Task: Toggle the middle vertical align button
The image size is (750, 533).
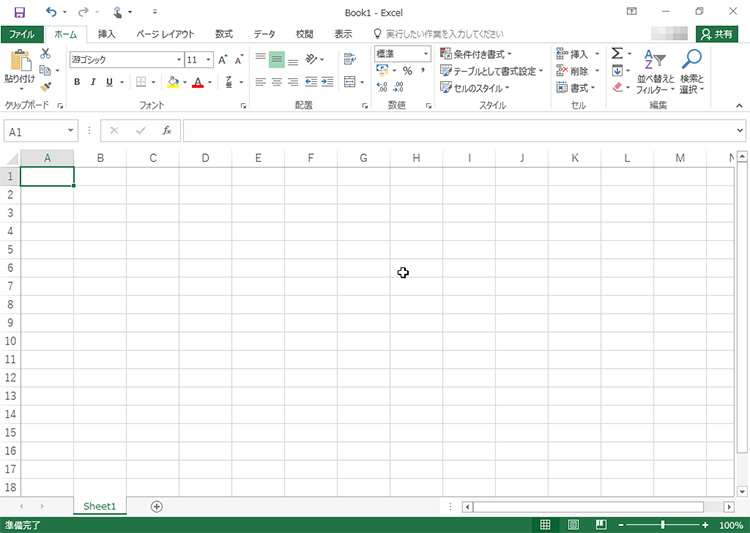Action: pyautogui.click(x=276, y=60)
